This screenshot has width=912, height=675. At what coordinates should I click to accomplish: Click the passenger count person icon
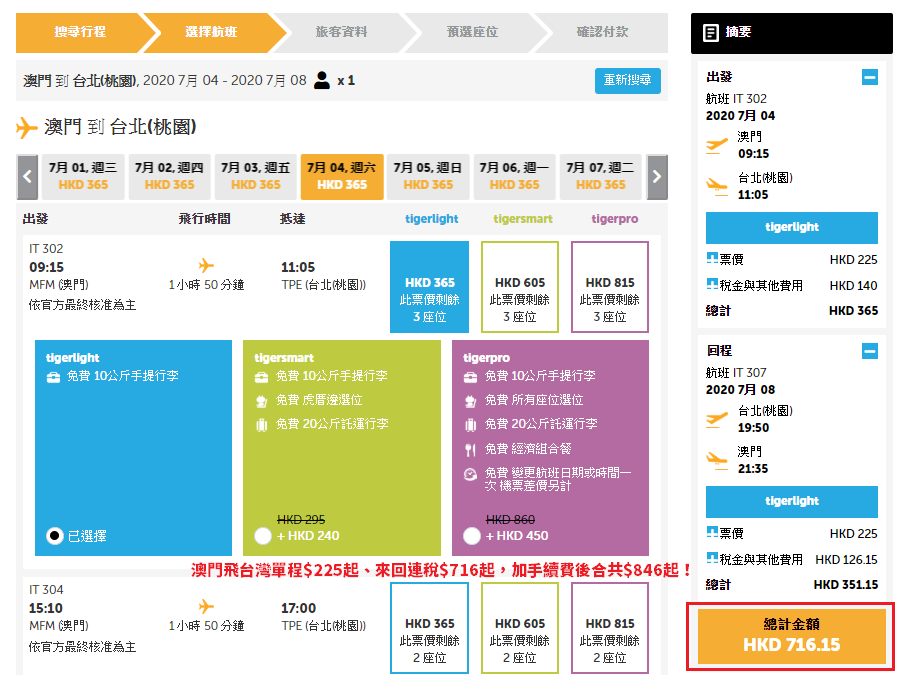pyautogui.click(x=322, y=80)
